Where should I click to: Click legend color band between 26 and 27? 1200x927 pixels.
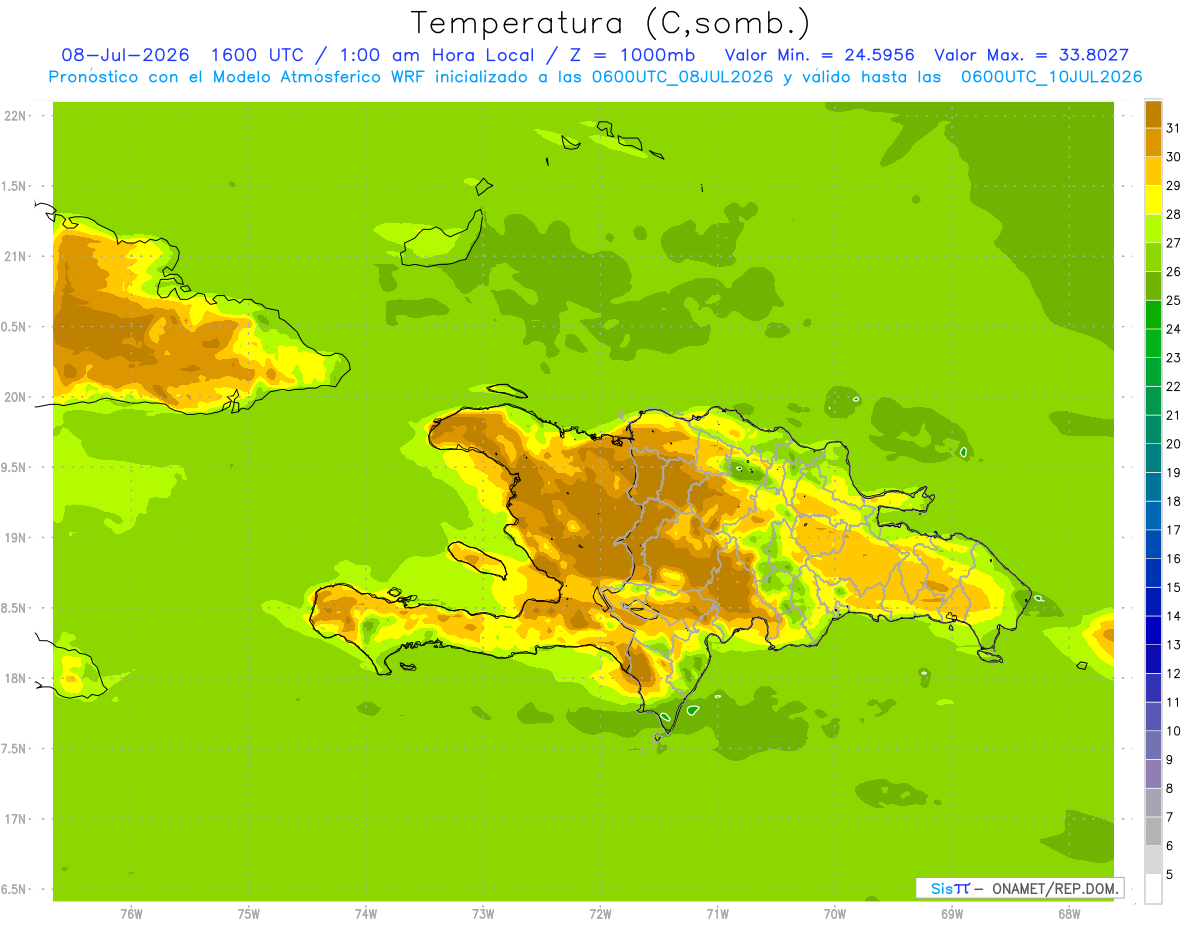[x=1153, y=257]
